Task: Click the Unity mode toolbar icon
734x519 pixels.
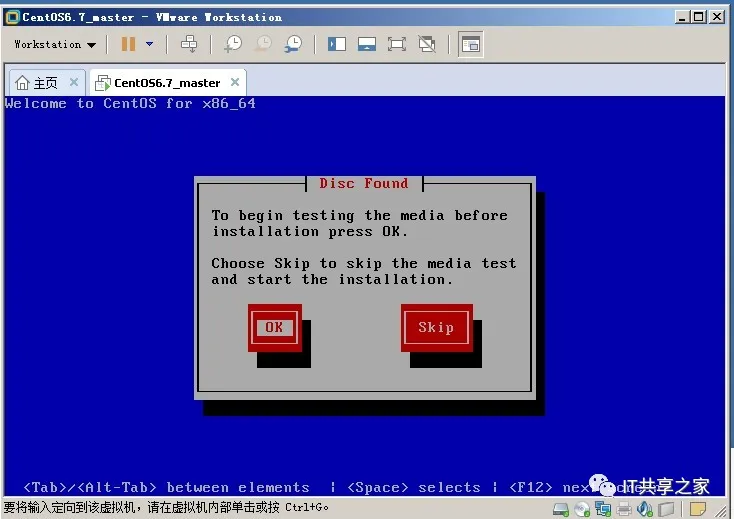Action: click(426, 44)
